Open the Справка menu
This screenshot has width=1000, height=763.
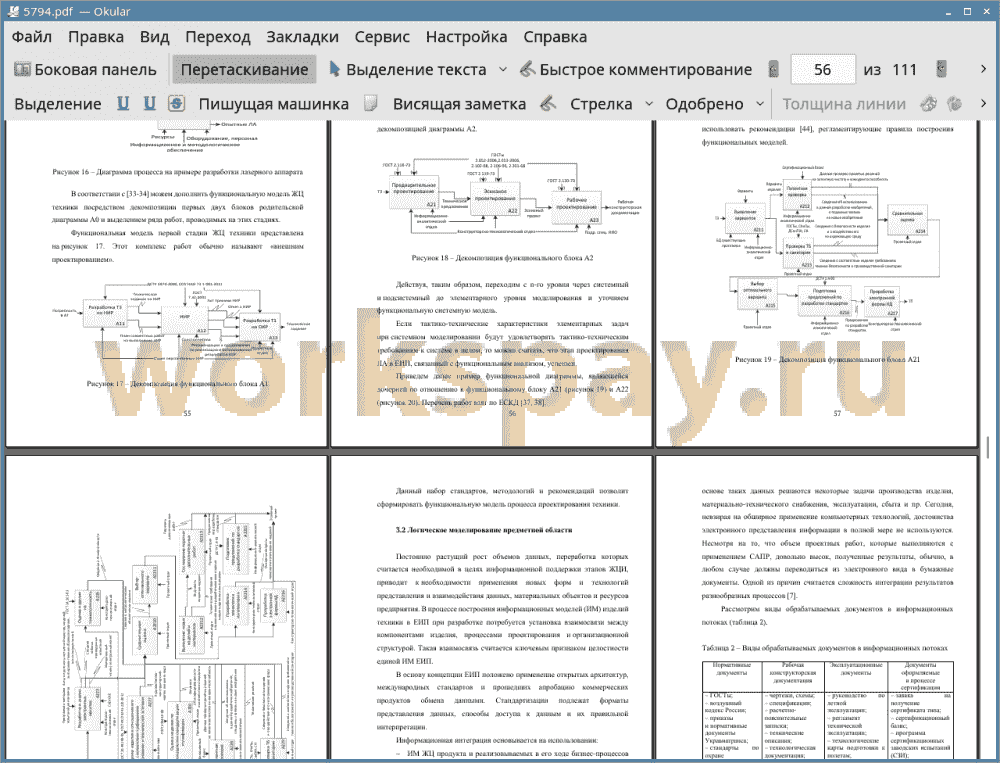click(x=555, y=37)
